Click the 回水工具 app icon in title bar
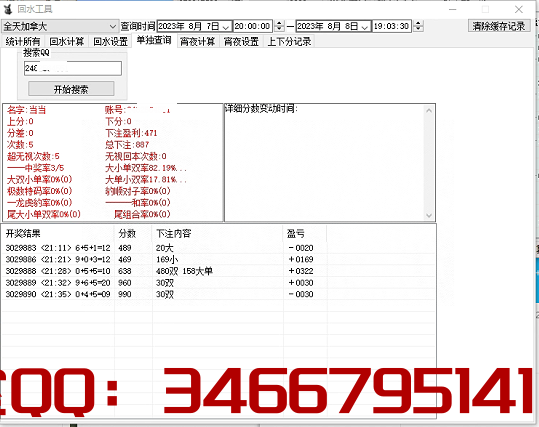539x427 pixels. click(x=8, y=9)
